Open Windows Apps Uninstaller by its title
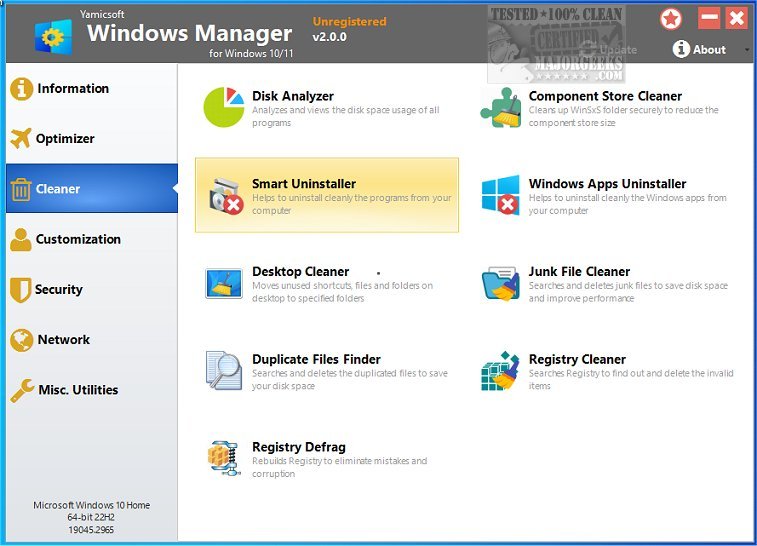 coord(607,184)
